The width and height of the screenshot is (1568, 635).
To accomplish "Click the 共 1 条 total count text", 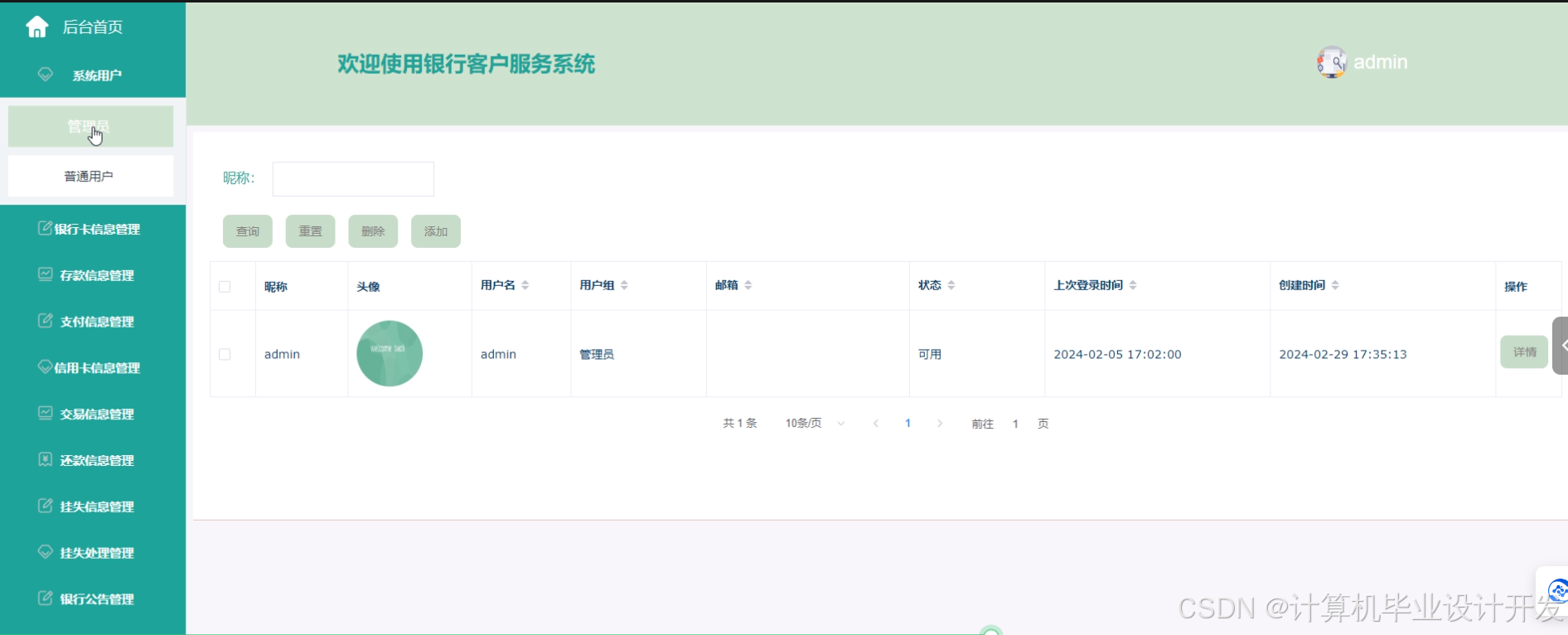I will (x=740, y=424).
